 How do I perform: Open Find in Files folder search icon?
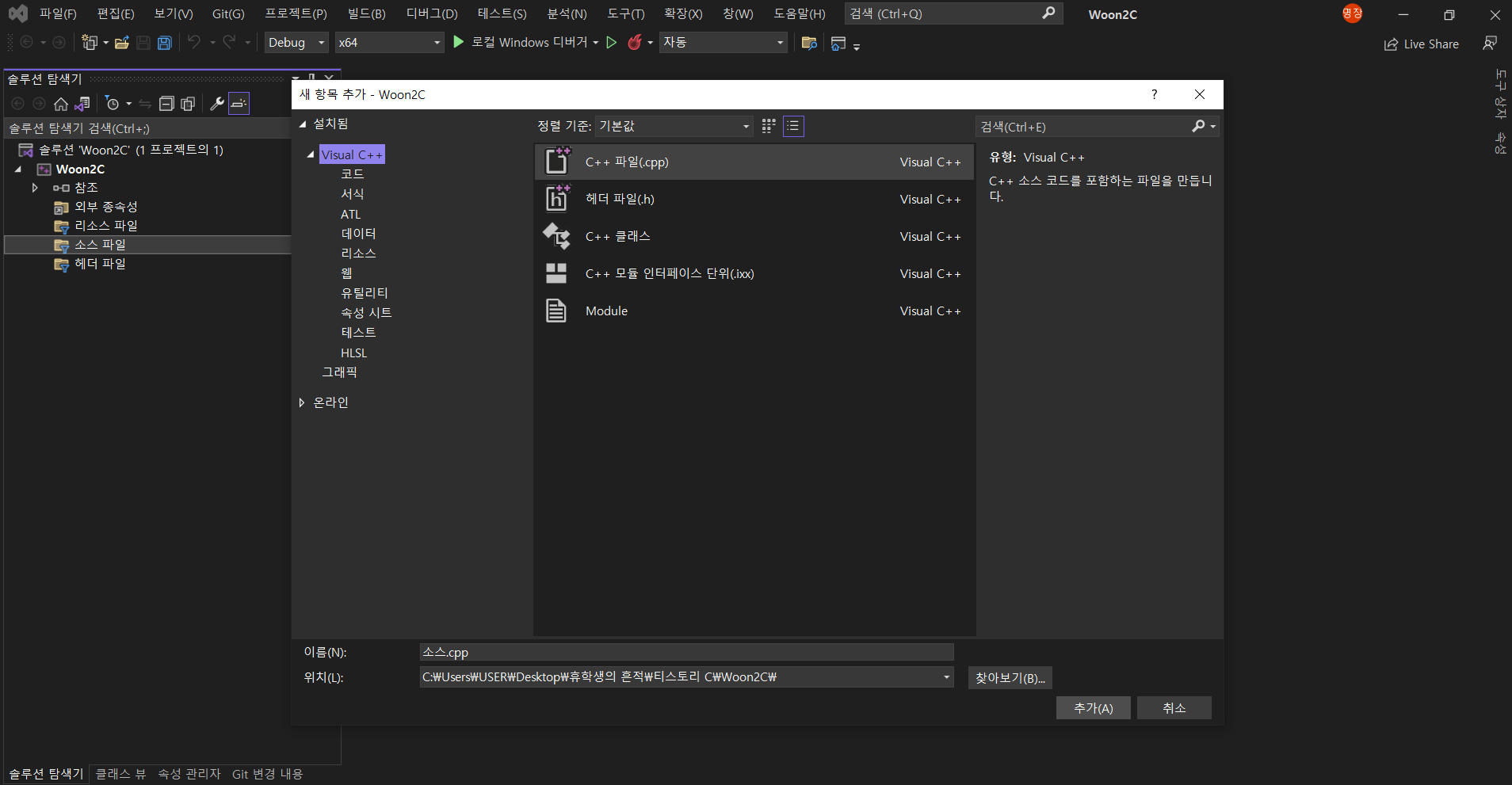809,43
